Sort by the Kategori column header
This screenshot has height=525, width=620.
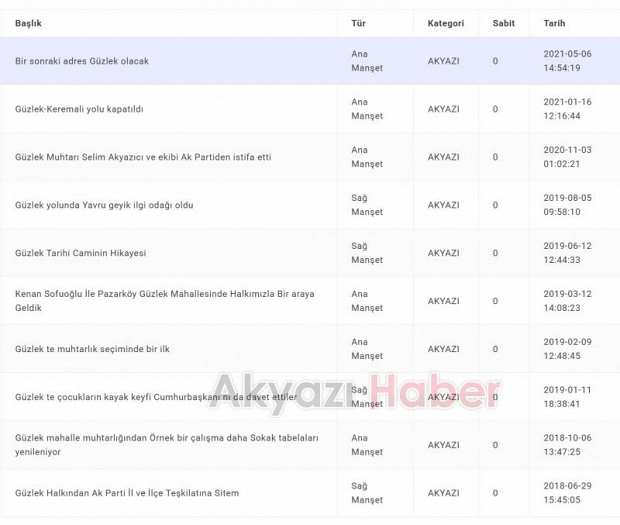(446, 23)
